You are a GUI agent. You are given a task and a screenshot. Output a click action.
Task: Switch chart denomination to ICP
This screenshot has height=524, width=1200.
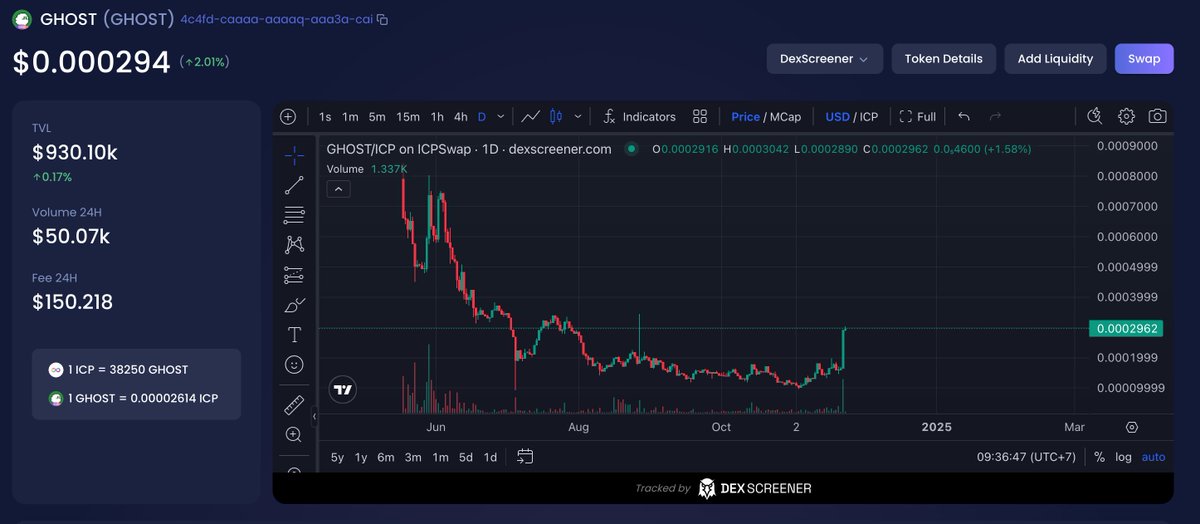(869, 117)
